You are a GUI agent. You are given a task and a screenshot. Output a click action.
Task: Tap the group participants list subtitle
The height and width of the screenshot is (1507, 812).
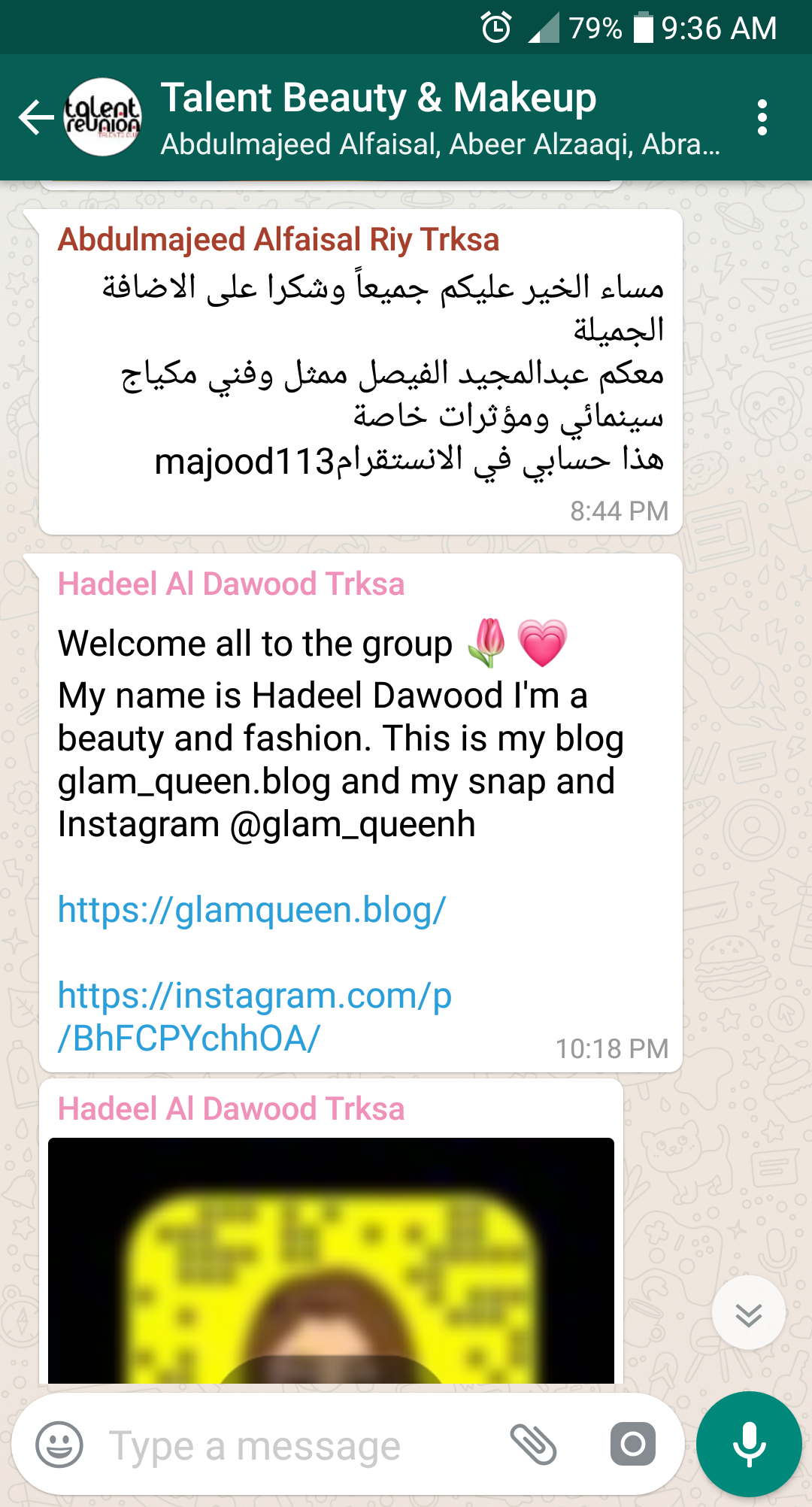pyautogui.click(x=441, y=144)
